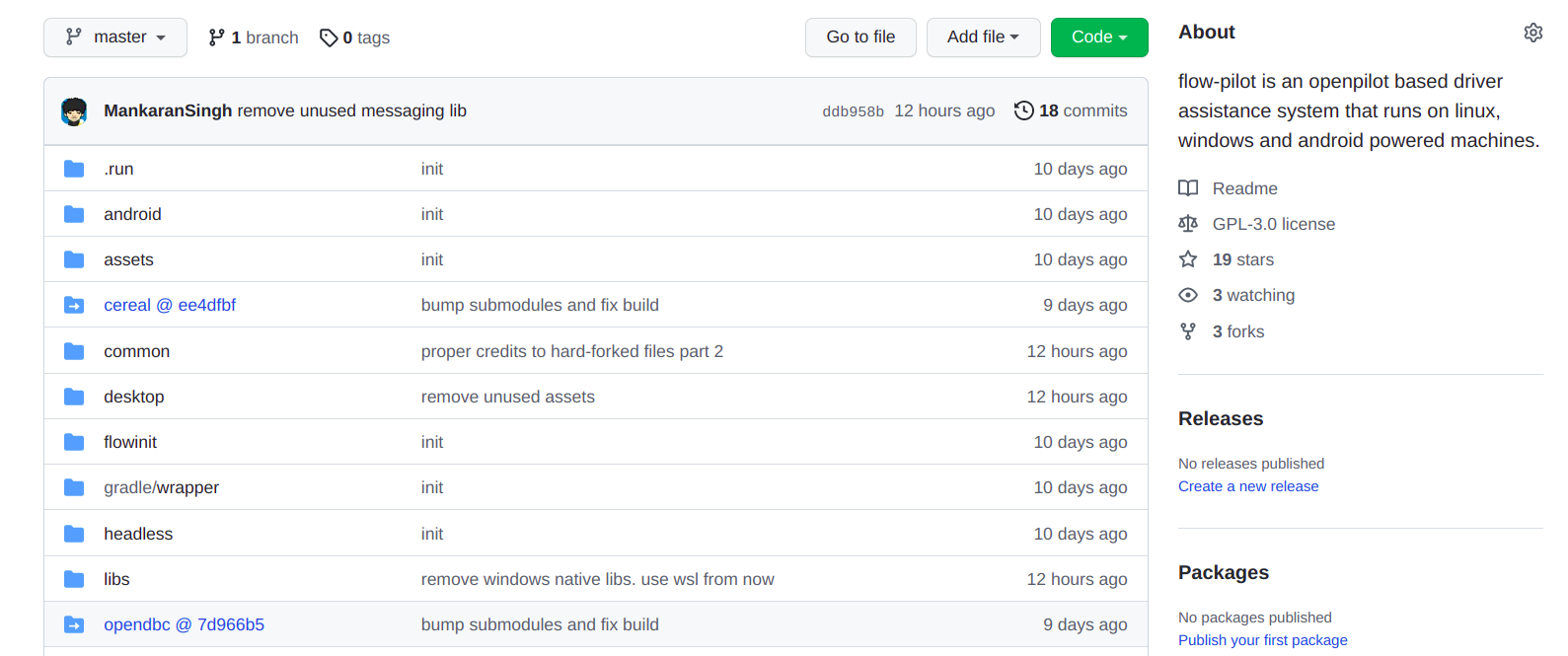Viewport: 1568px width, 656px height.
Task: Open the assets folder
Action: (x=128, y=259)
